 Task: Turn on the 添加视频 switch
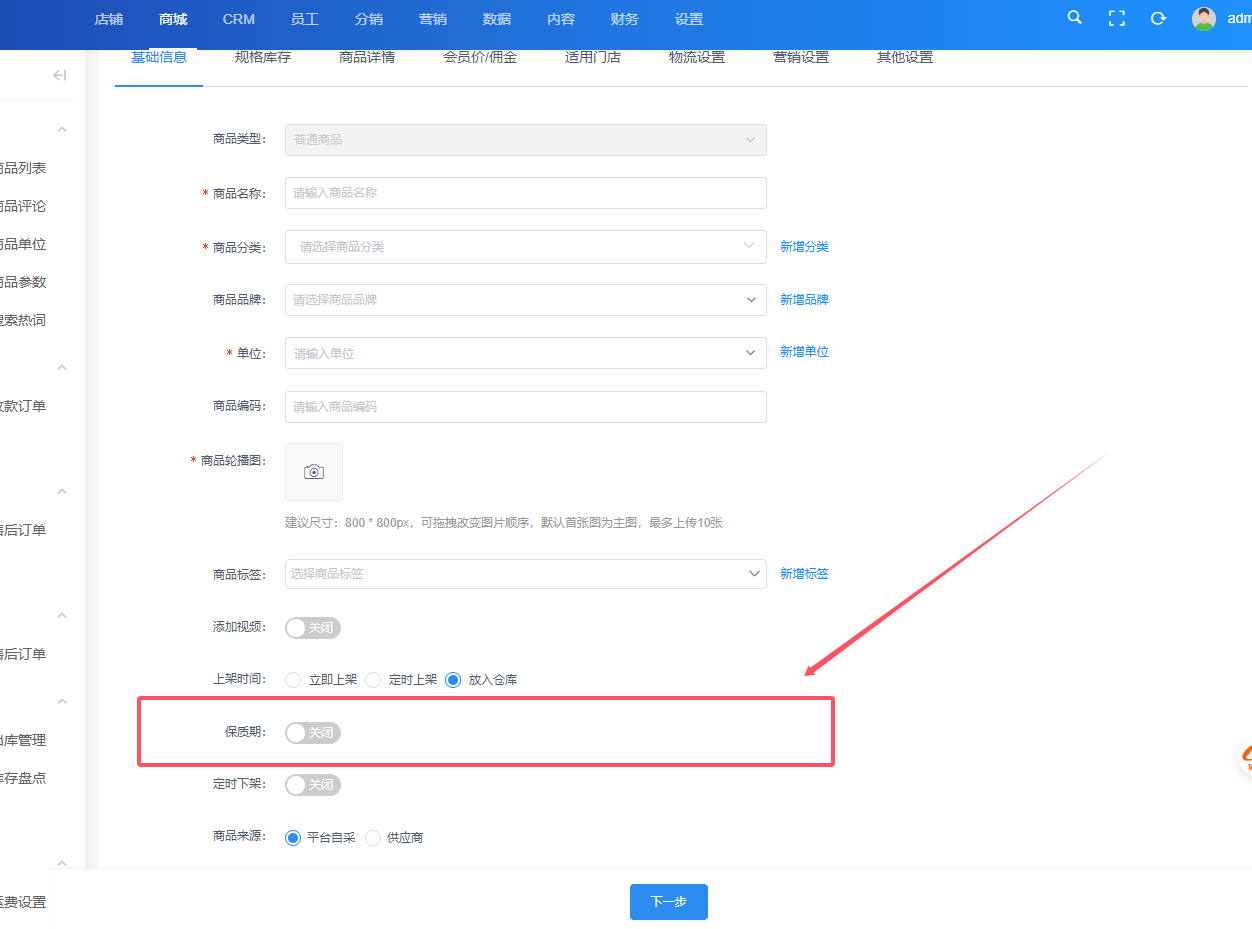(x=313, y=628)
